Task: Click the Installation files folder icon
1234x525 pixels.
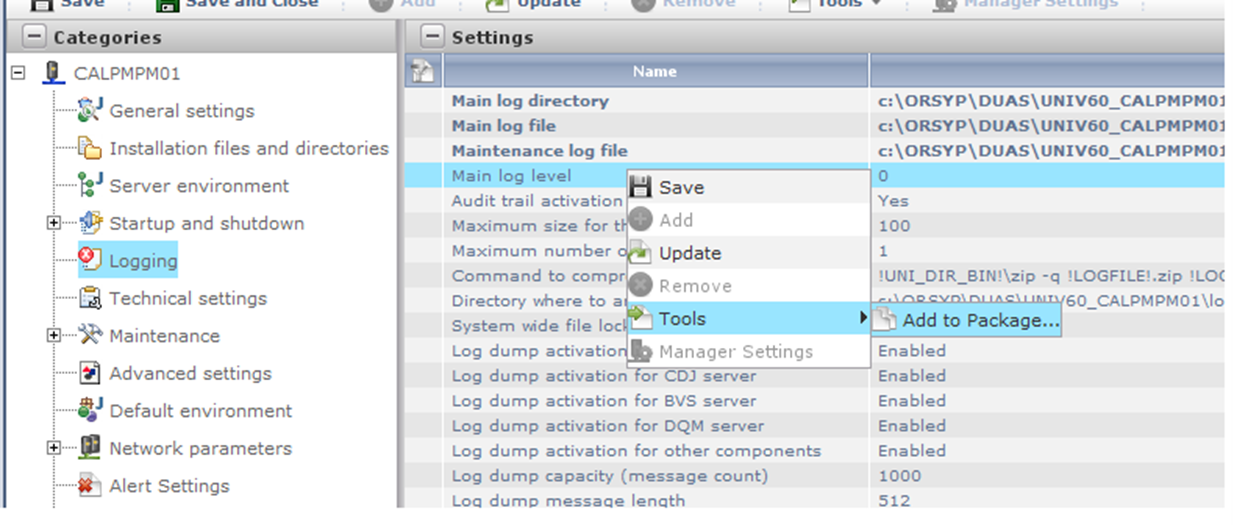Action: (x=91, y=149)
